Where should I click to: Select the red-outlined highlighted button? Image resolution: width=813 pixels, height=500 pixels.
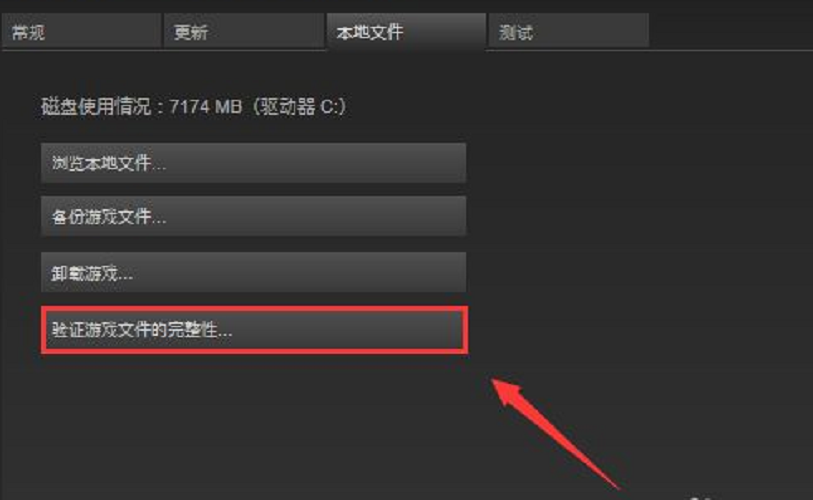pyautogui.click(x=255, y=330)
